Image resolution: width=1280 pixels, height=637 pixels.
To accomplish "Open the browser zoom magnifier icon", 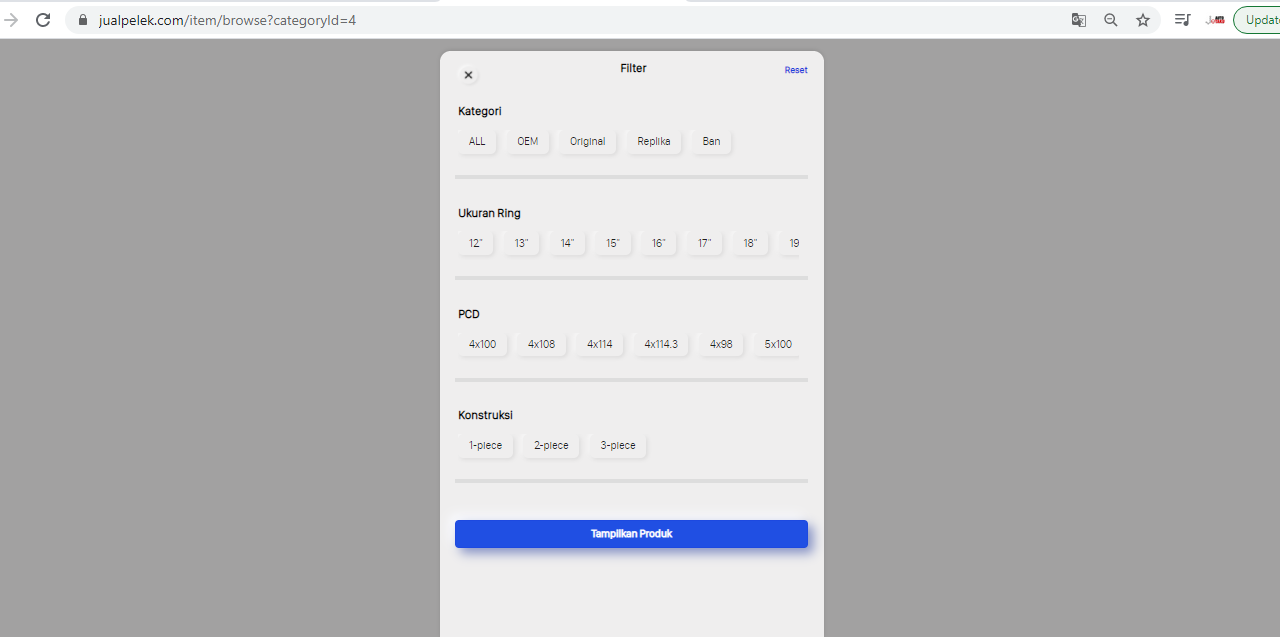I will [1111, 20].
